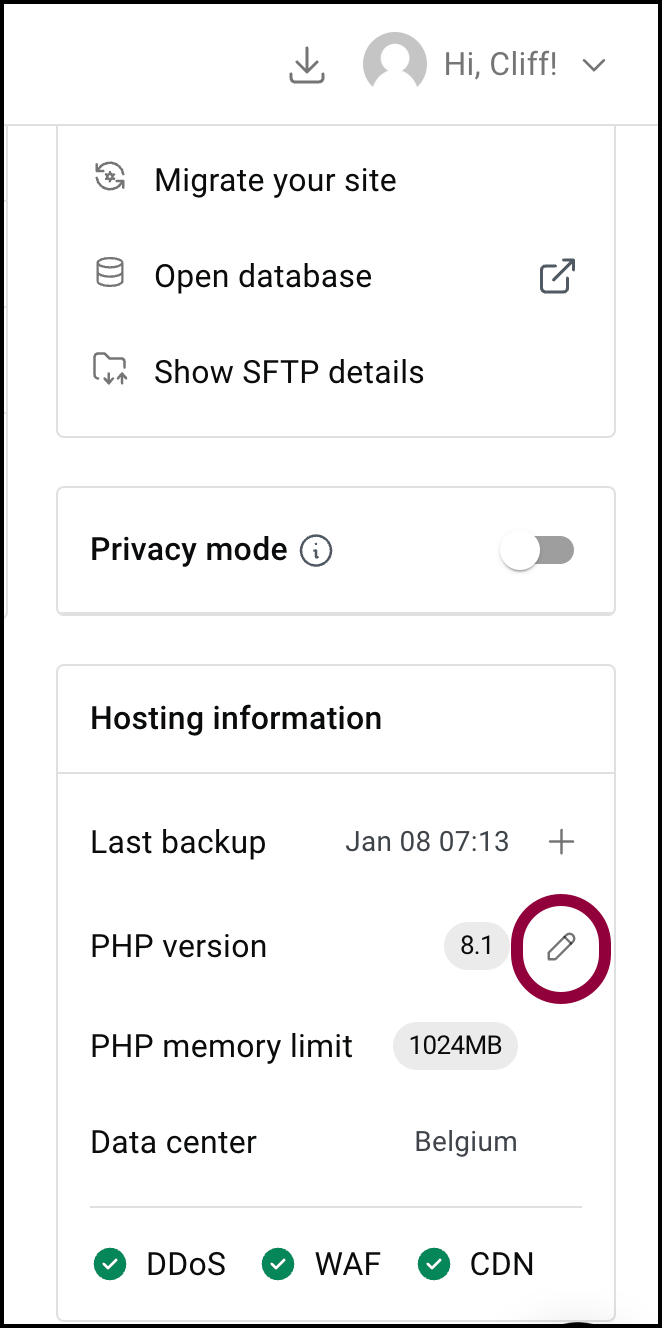
Task: Click the CDN green check status
Action: [x=476, y=1264]
